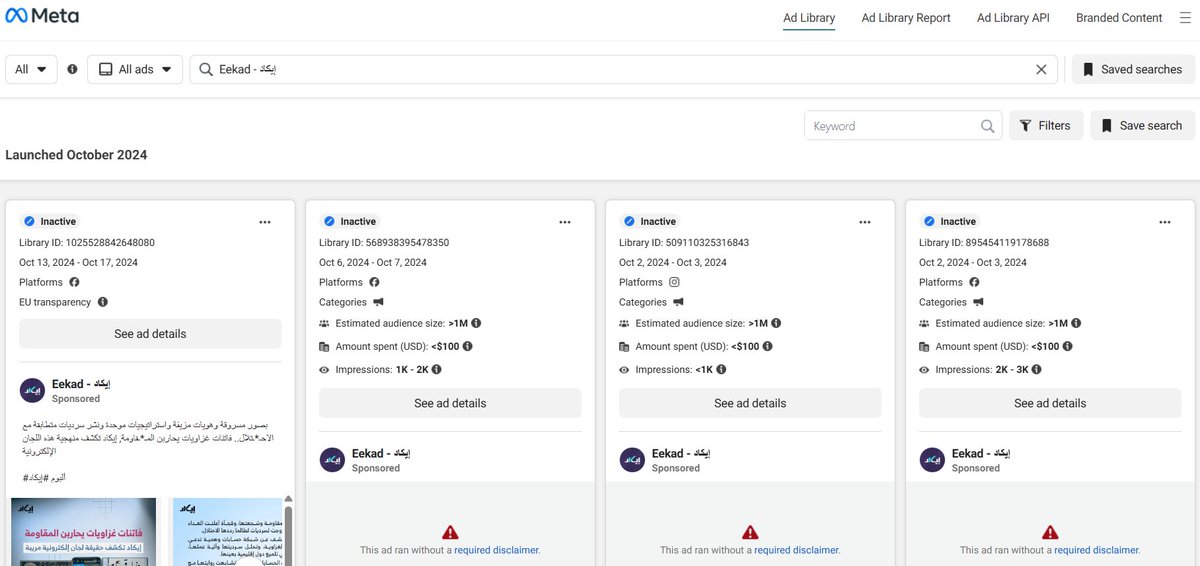Click the Facebook platform icon on ad 568938395478350
The width and height of the screenshot is (1200, 566).
point(374,282)
